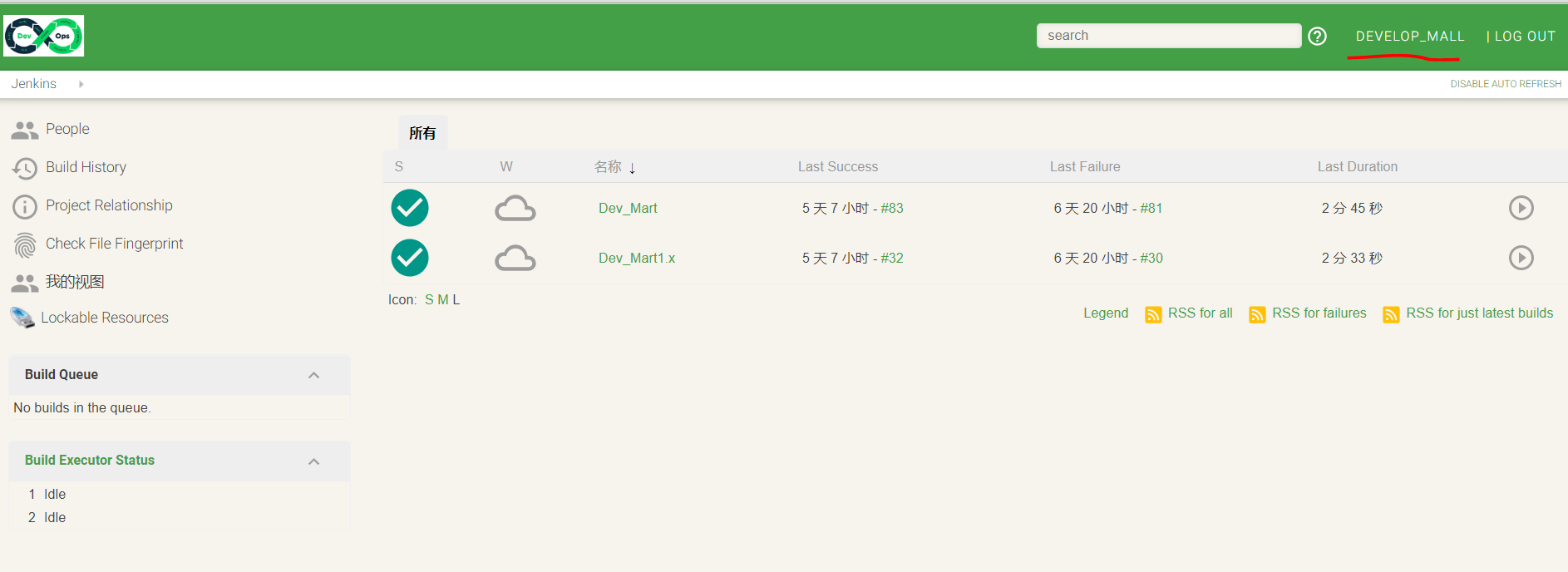
Task: Open the Dev_Mart1.x job link
Action: click(x=636, y=258)
